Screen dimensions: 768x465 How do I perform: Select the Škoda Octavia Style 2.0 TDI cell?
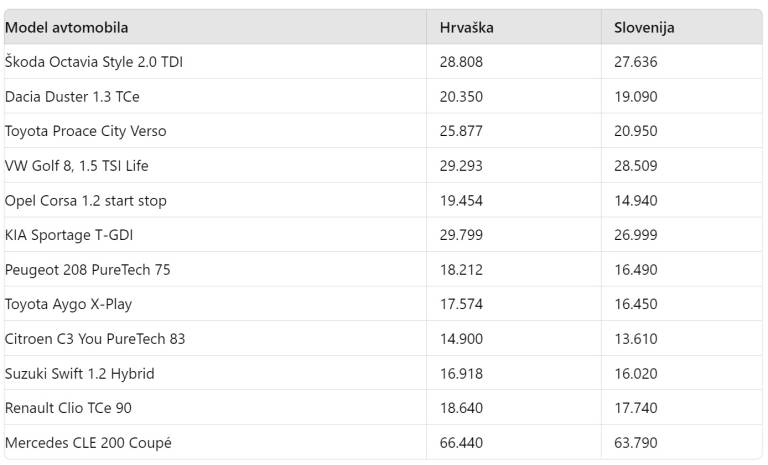point(94,62)
